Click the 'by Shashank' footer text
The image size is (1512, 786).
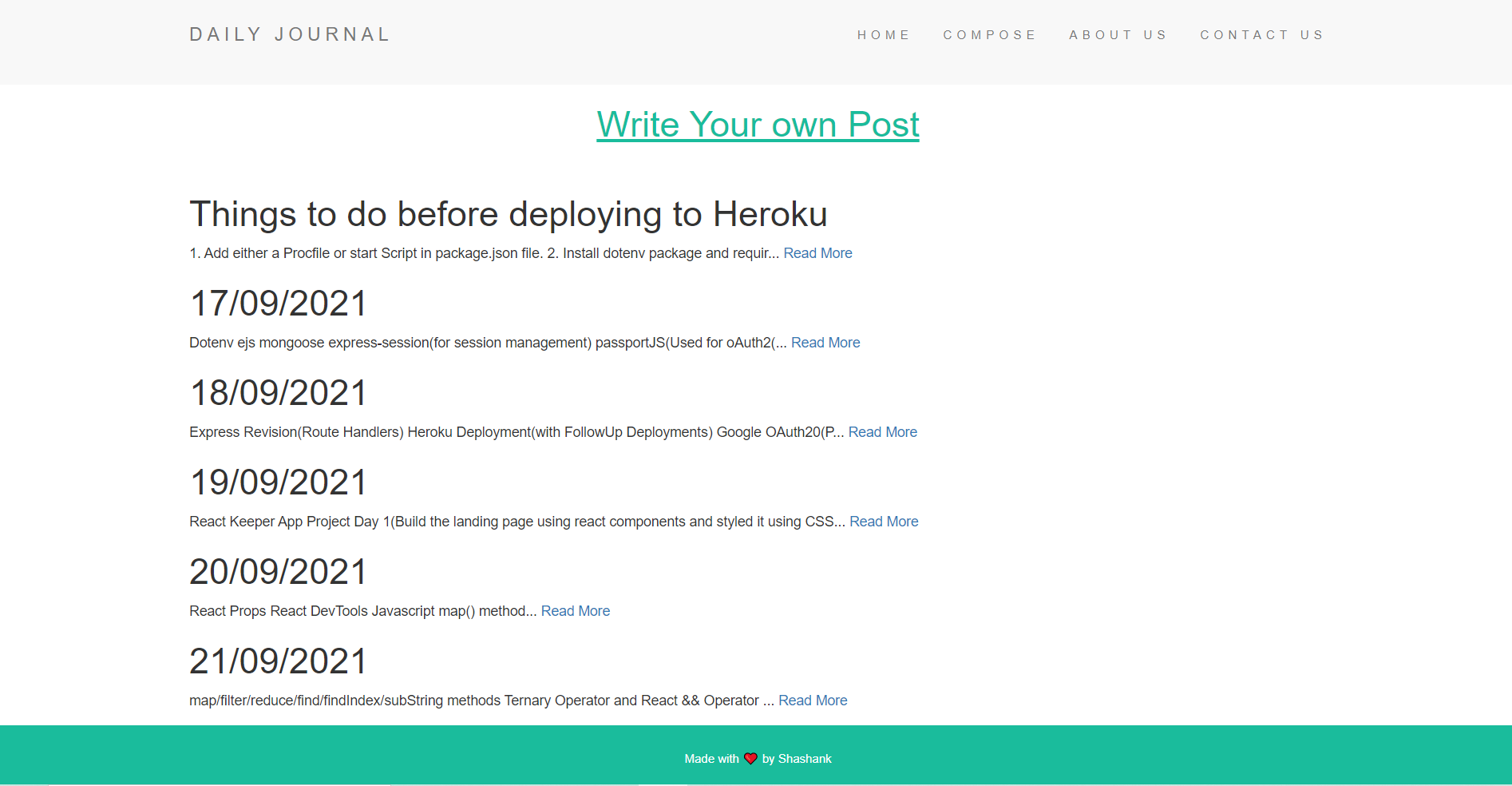tap(797, 759)
